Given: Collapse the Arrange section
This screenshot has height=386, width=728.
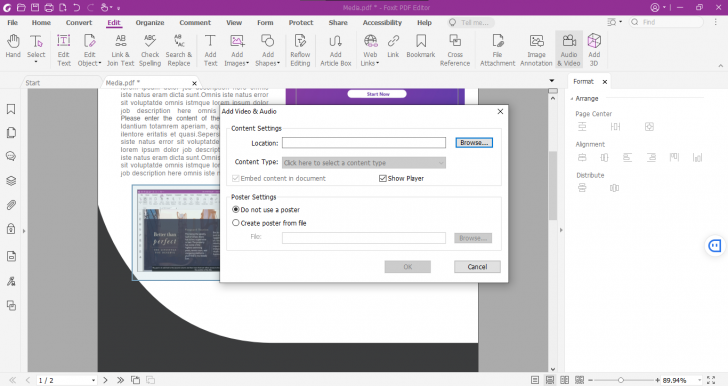Looking at the screenshot, I should 572,98.
